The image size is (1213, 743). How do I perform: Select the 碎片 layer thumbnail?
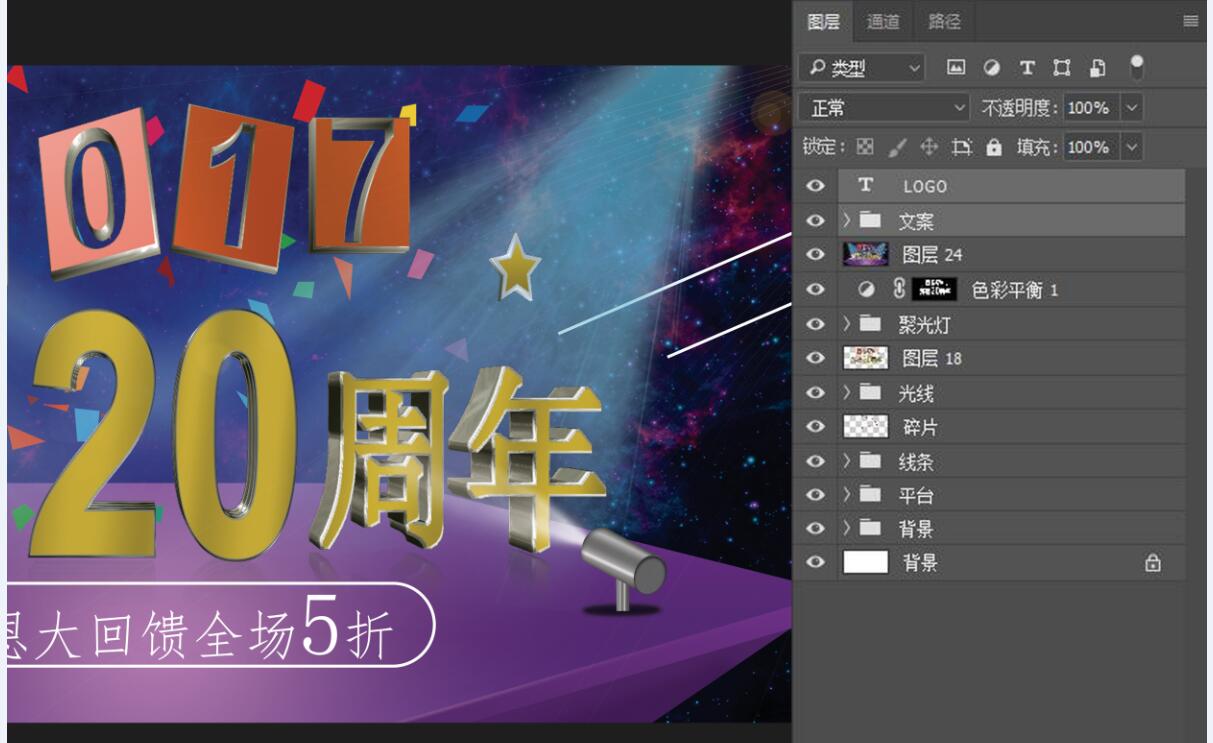(866, 427)
